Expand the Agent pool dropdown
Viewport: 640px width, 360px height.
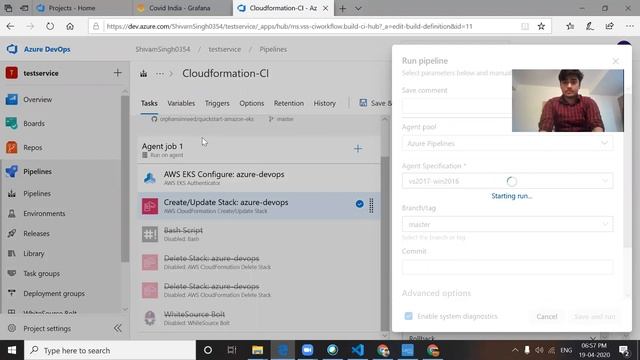click(x=604, y=143)
